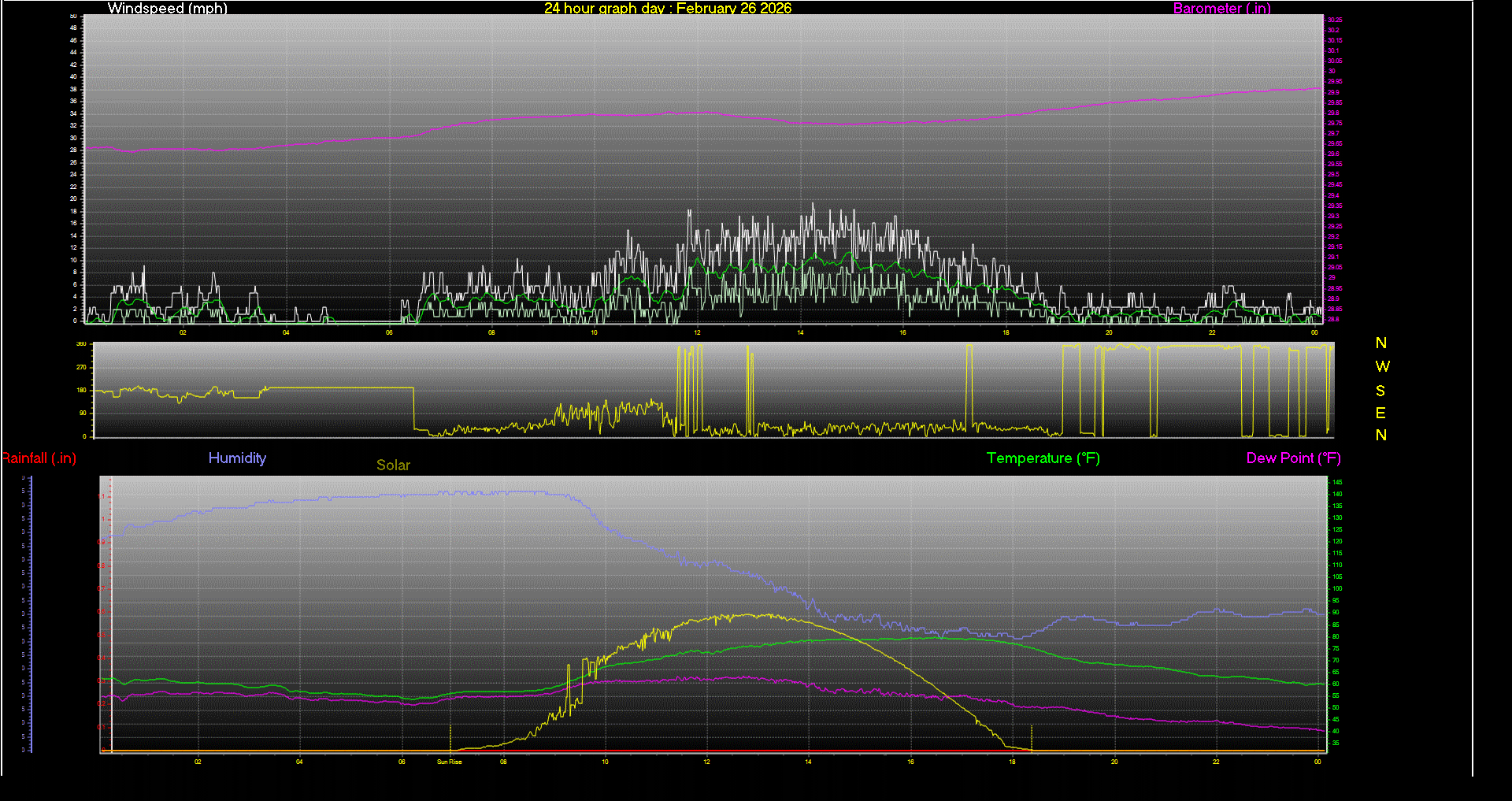Click the Windspeed (mph) label
1512x801 pixels.
click(x=167, y=9)
